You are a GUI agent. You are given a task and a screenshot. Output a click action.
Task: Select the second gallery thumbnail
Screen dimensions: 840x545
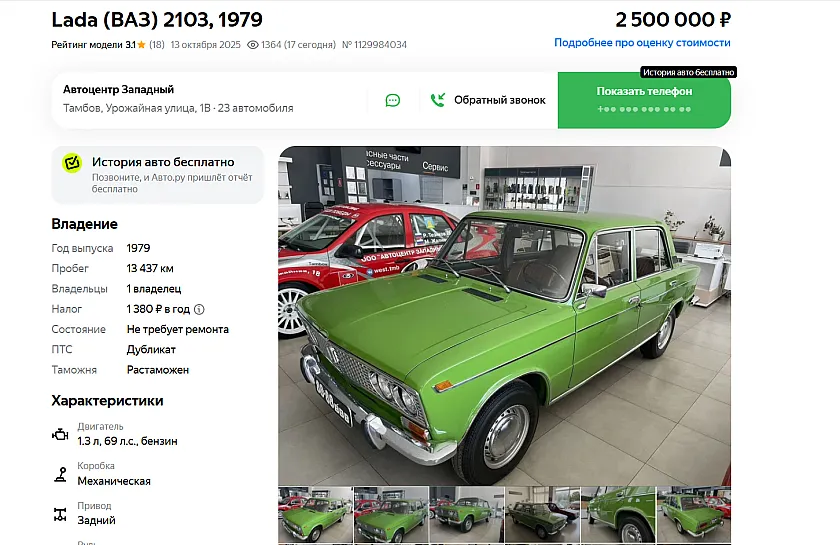(391, 514)
